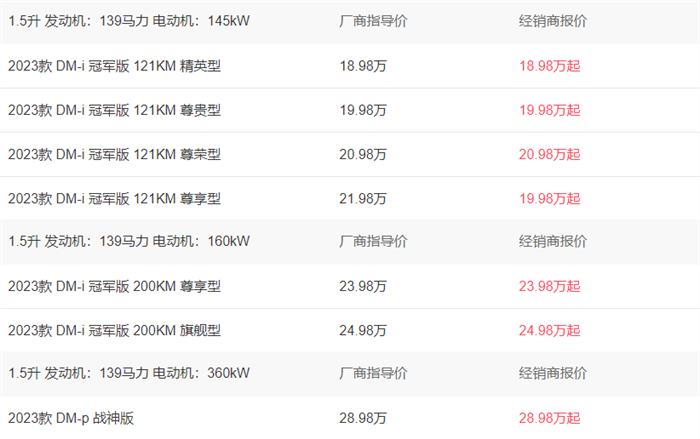
Task: Click 经销商报价 header in 160kW group
Action: click(x=553, y=242)
